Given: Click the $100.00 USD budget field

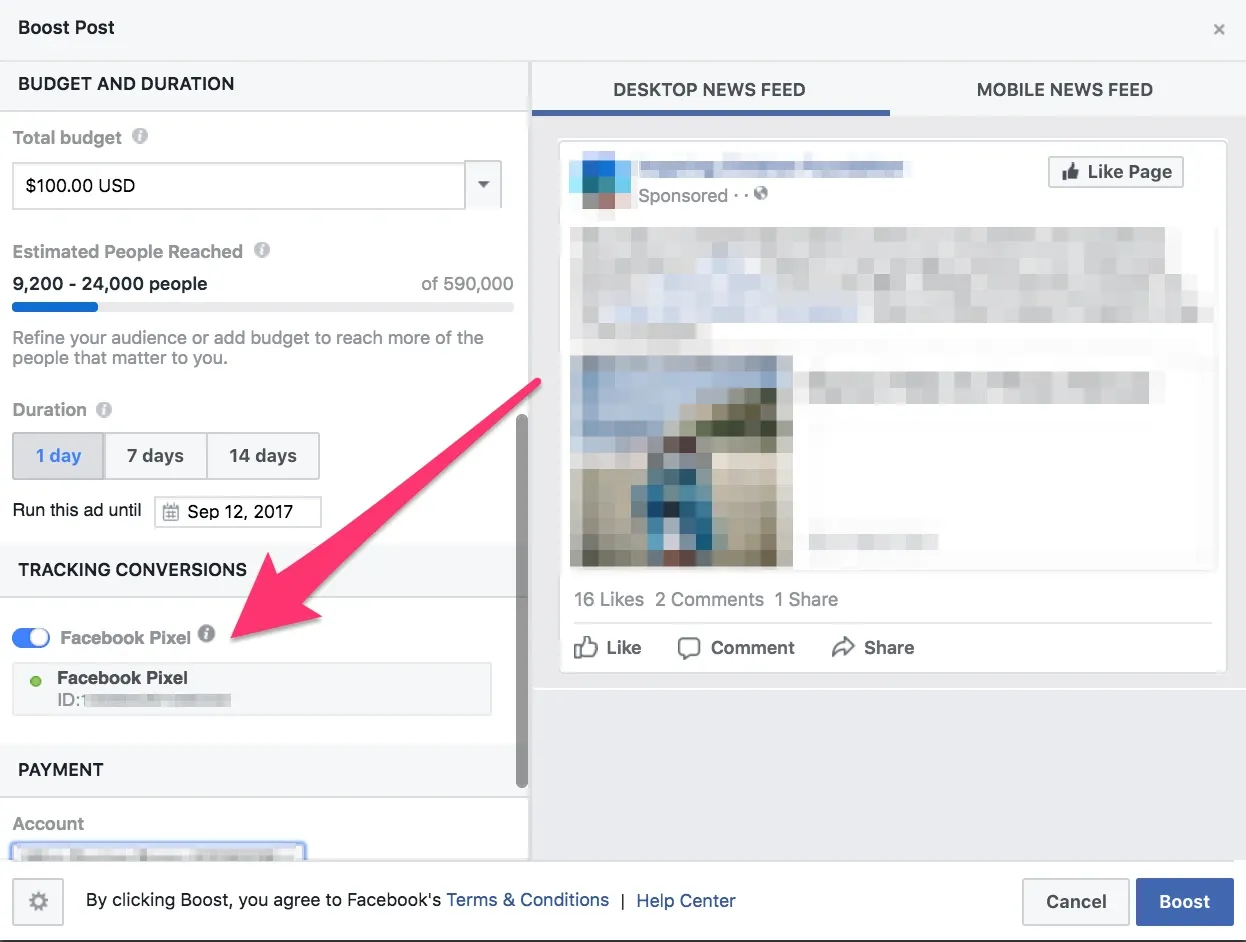Looking at the screenshot, I should [239, 185].
